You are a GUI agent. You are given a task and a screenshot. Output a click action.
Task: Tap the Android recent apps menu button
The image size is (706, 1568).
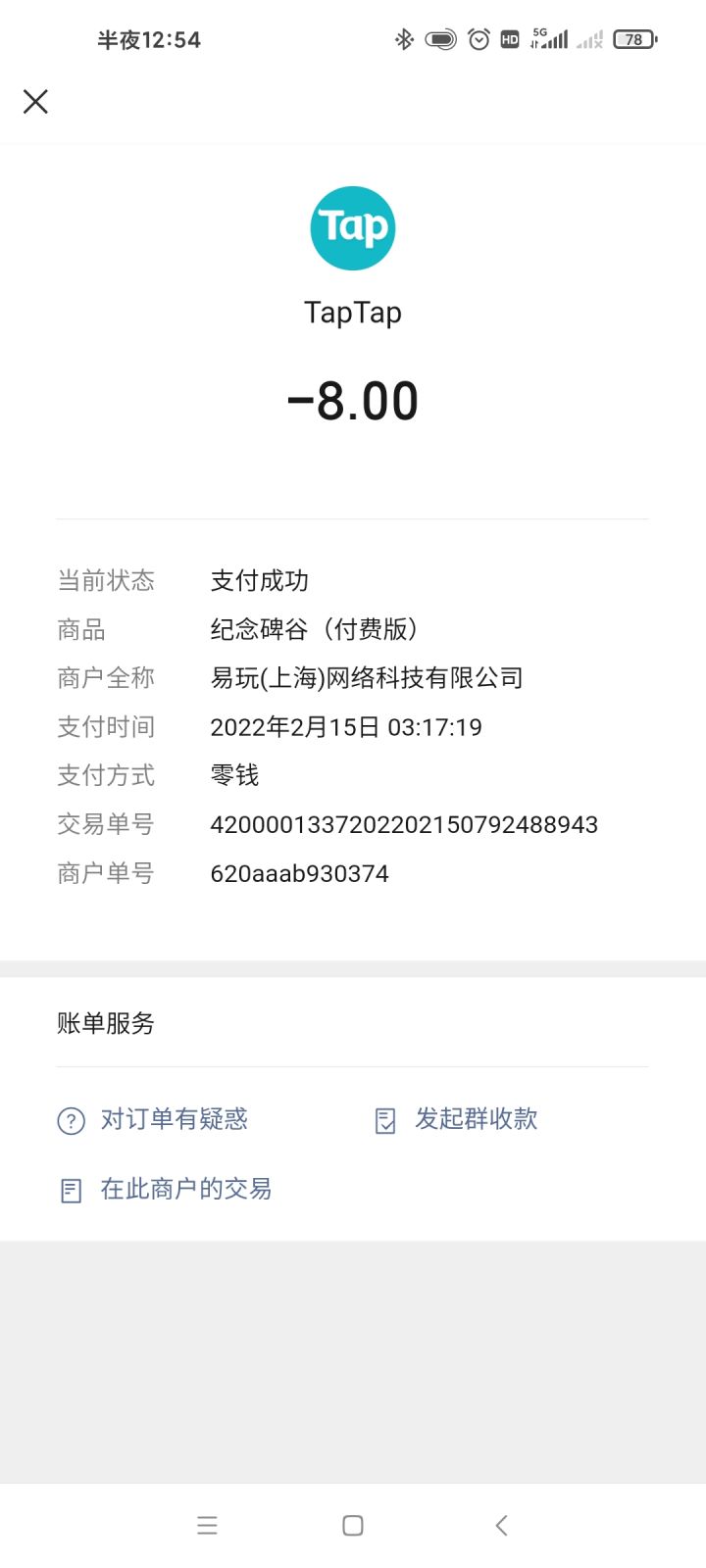207,1525
